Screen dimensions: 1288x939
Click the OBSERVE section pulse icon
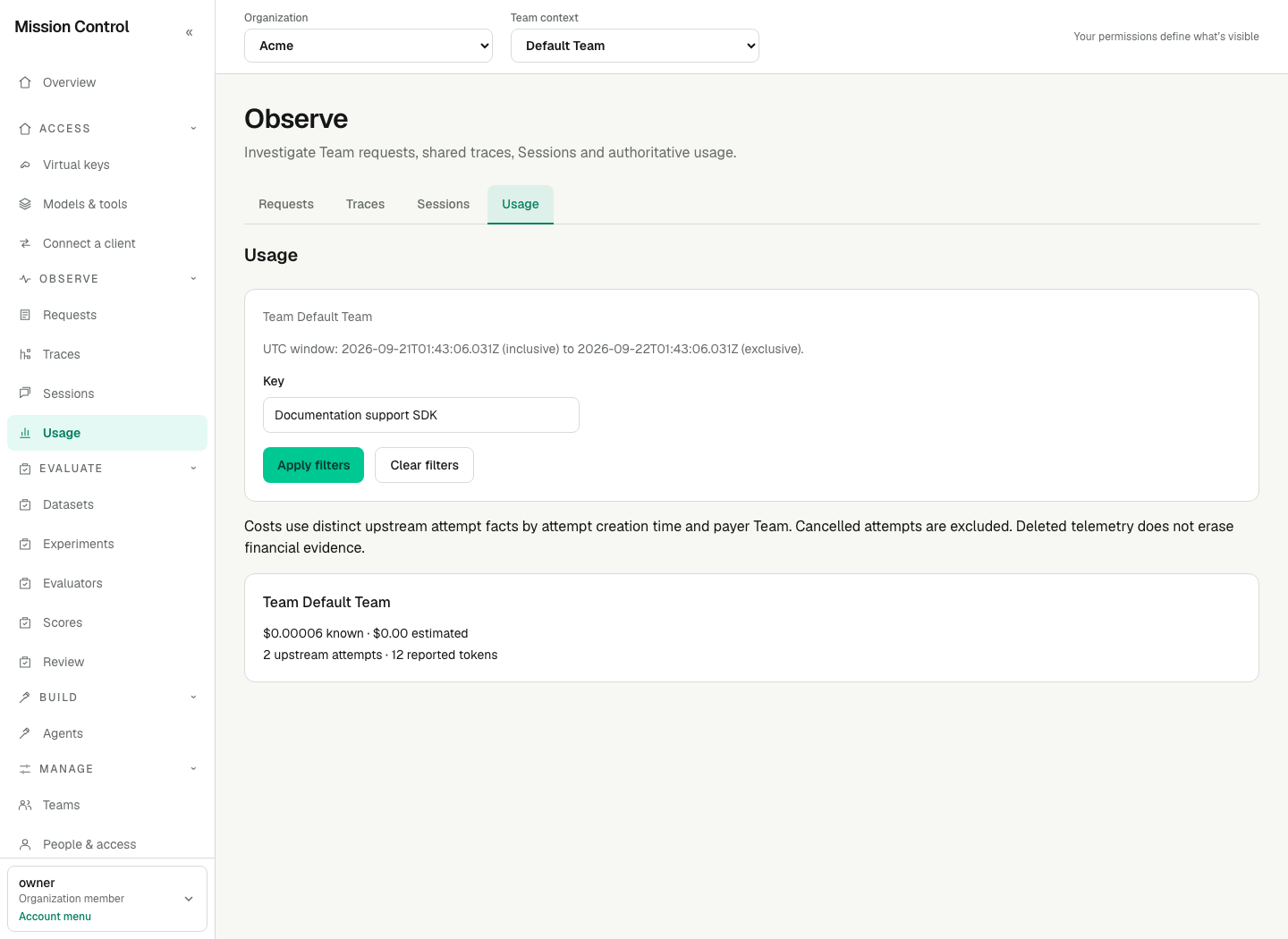pyautogui.click(x=25, y=279)
